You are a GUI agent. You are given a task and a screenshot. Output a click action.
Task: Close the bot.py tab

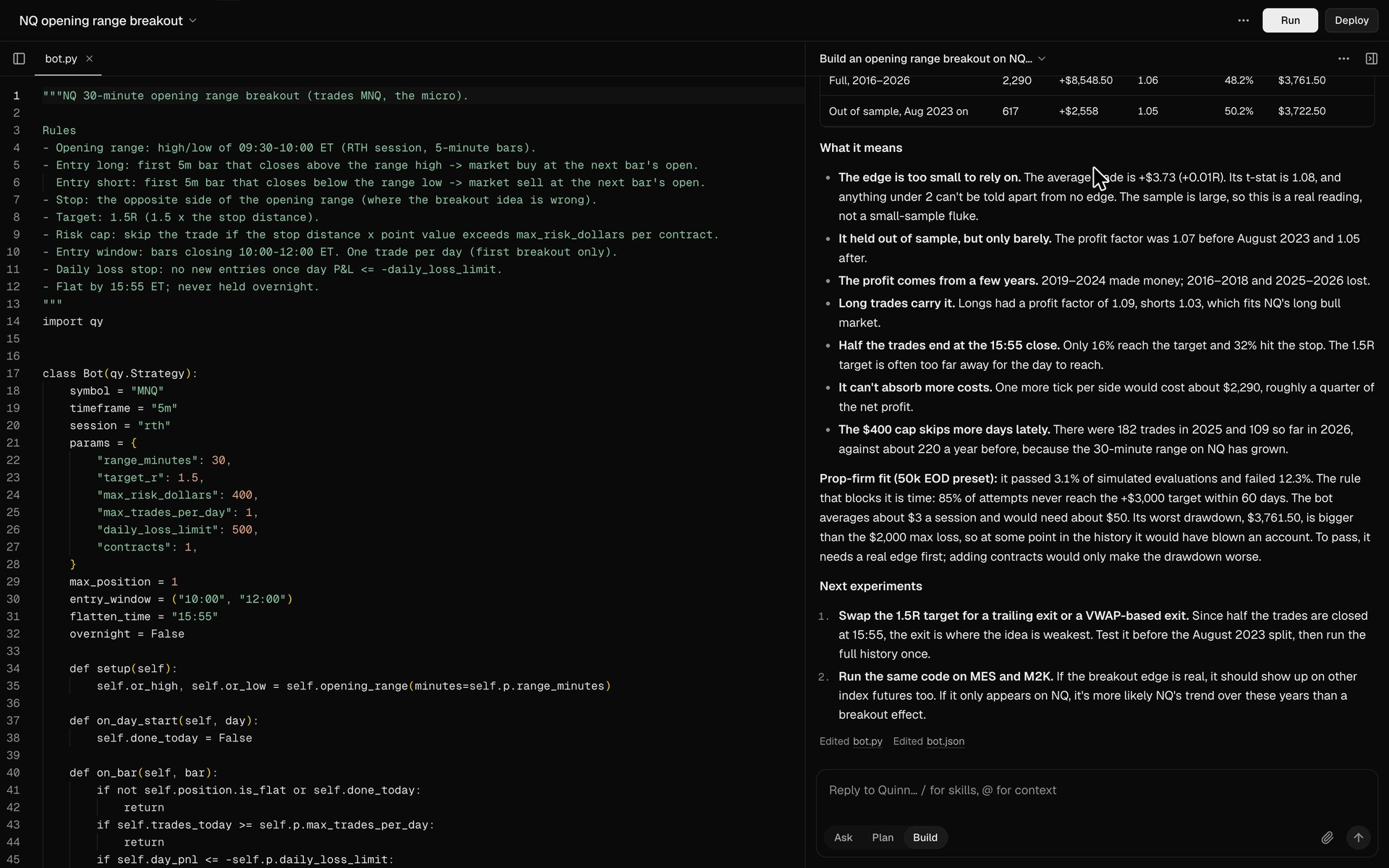(89, 59)
